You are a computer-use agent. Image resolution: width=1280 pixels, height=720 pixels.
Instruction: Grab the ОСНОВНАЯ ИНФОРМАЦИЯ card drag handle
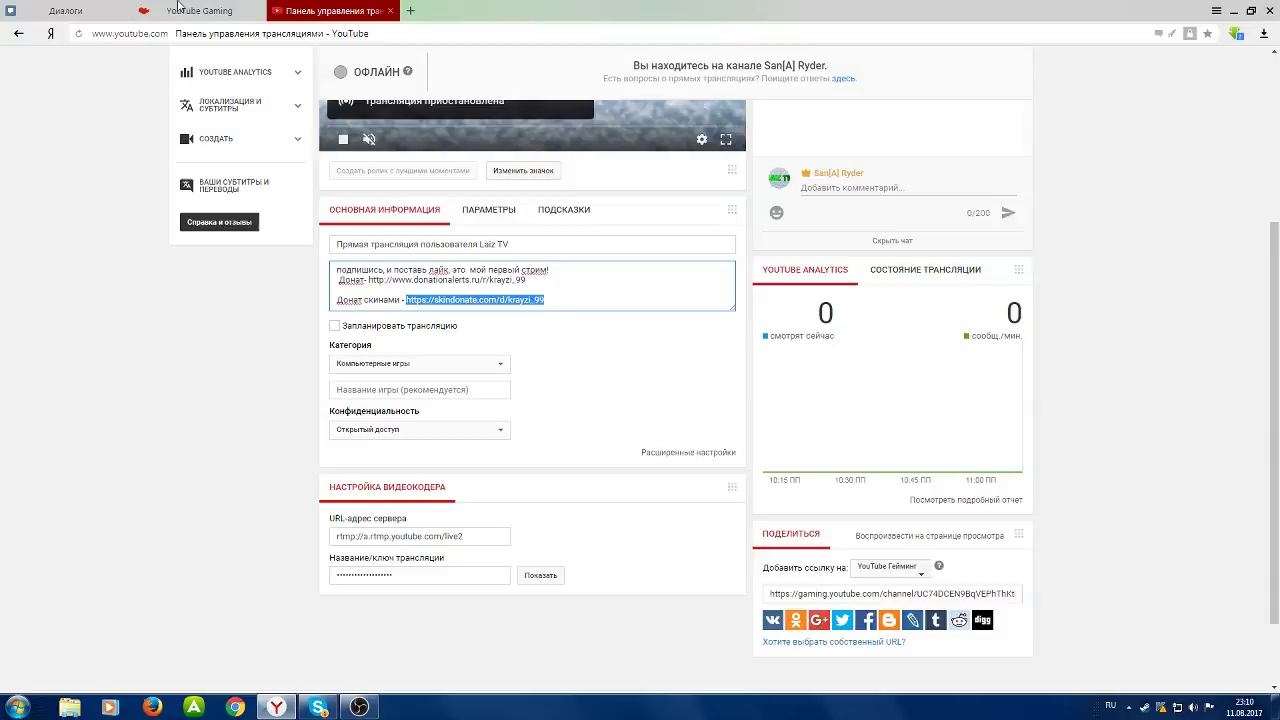pos(732,209)
